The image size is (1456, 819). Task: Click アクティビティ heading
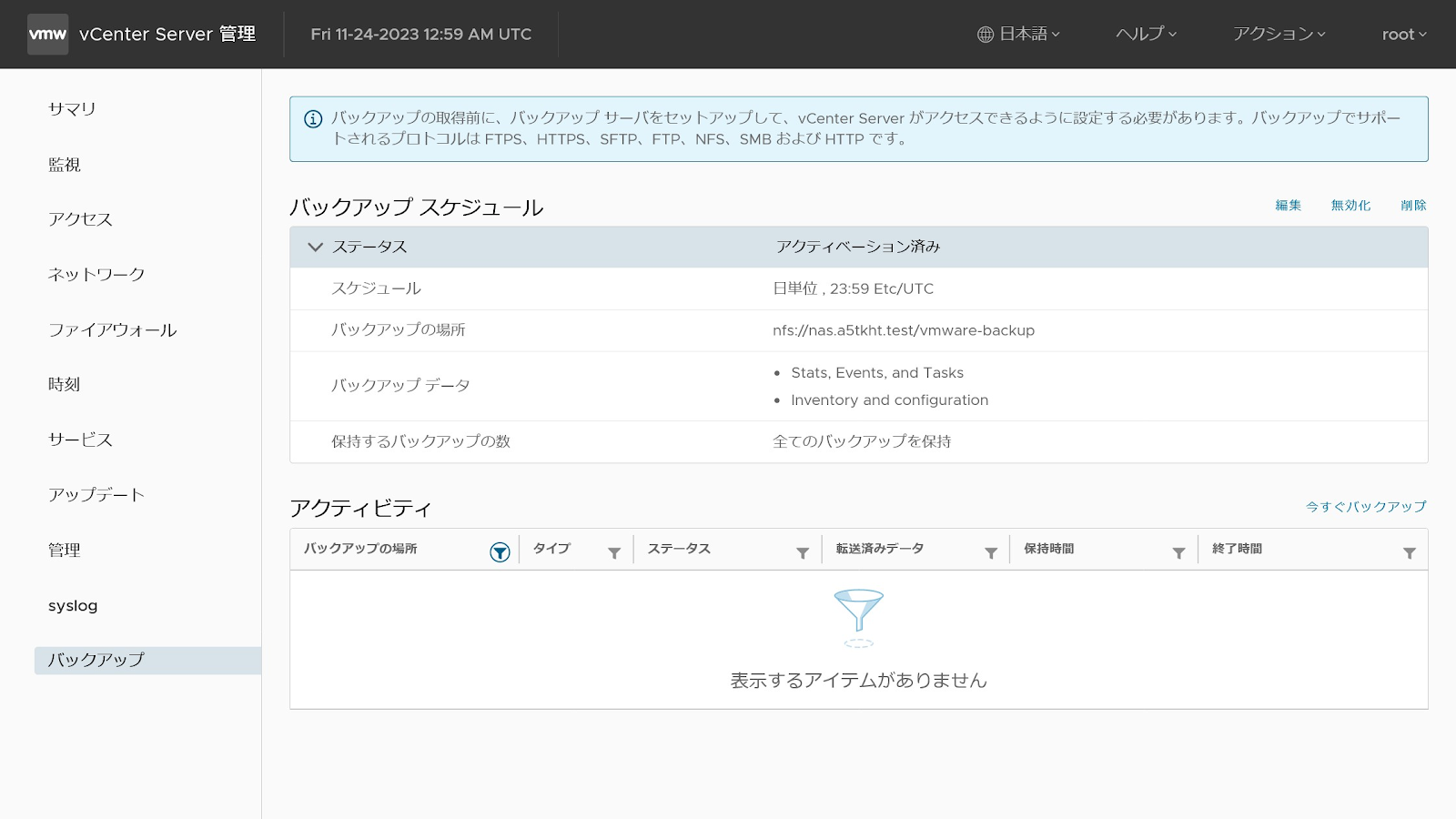360,509
